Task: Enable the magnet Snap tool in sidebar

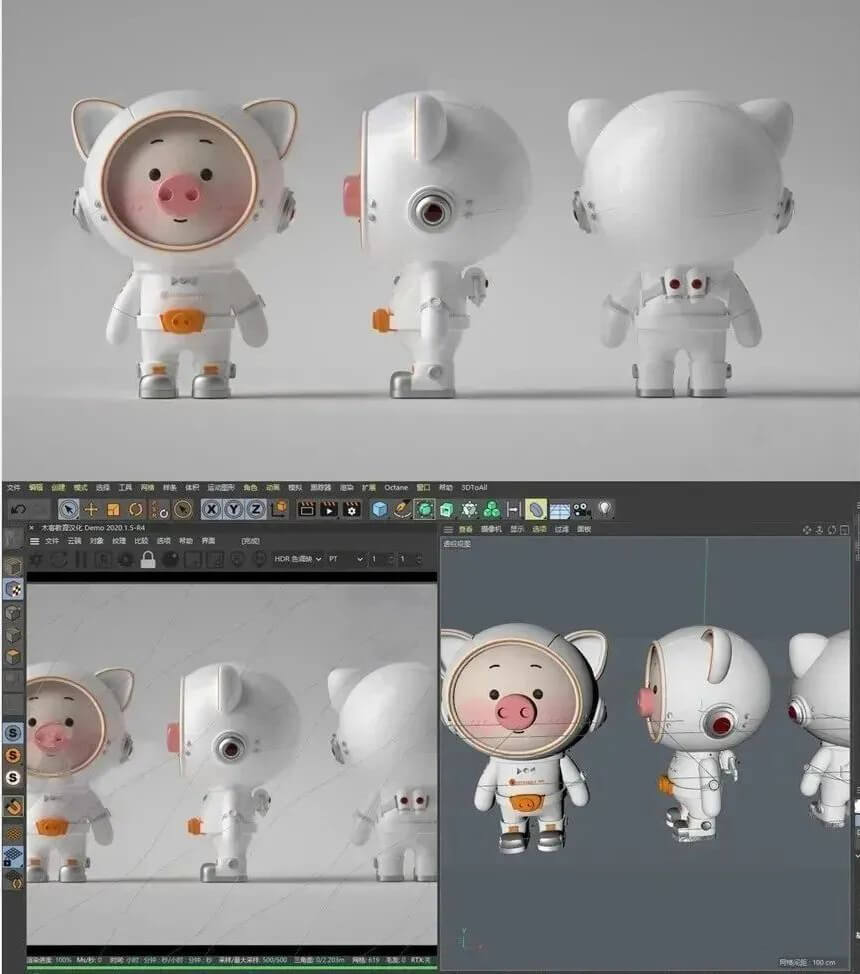Action: click(x=14, y=806)
